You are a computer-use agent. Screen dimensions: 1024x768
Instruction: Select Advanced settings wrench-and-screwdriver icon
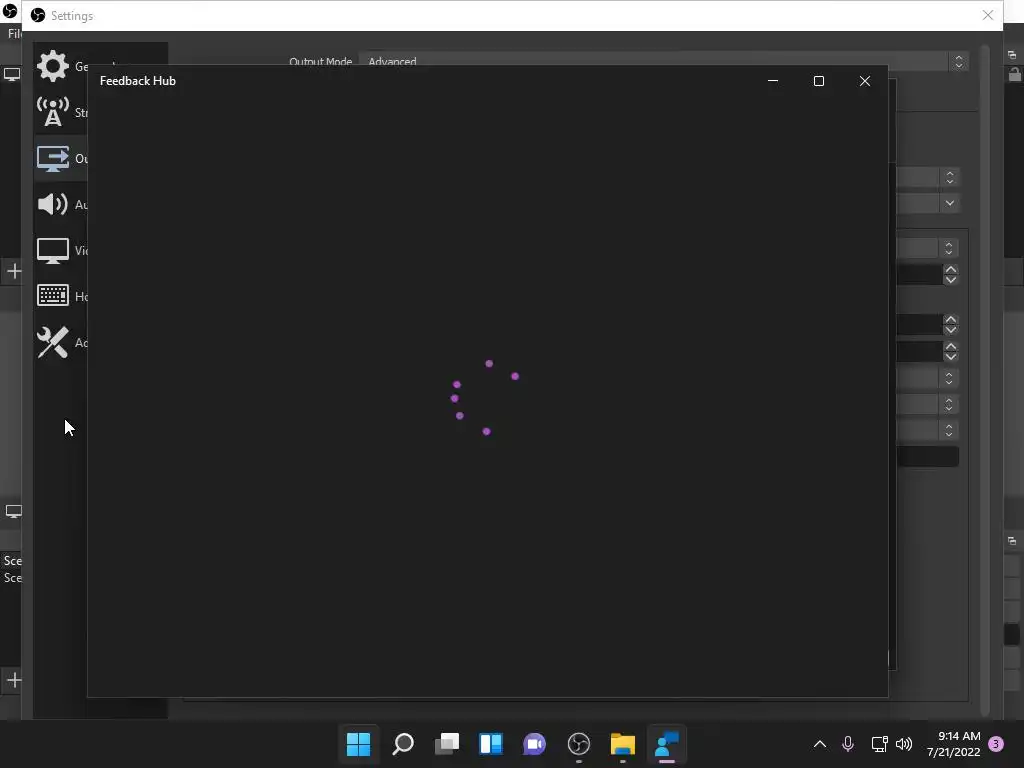pos(52,342)
